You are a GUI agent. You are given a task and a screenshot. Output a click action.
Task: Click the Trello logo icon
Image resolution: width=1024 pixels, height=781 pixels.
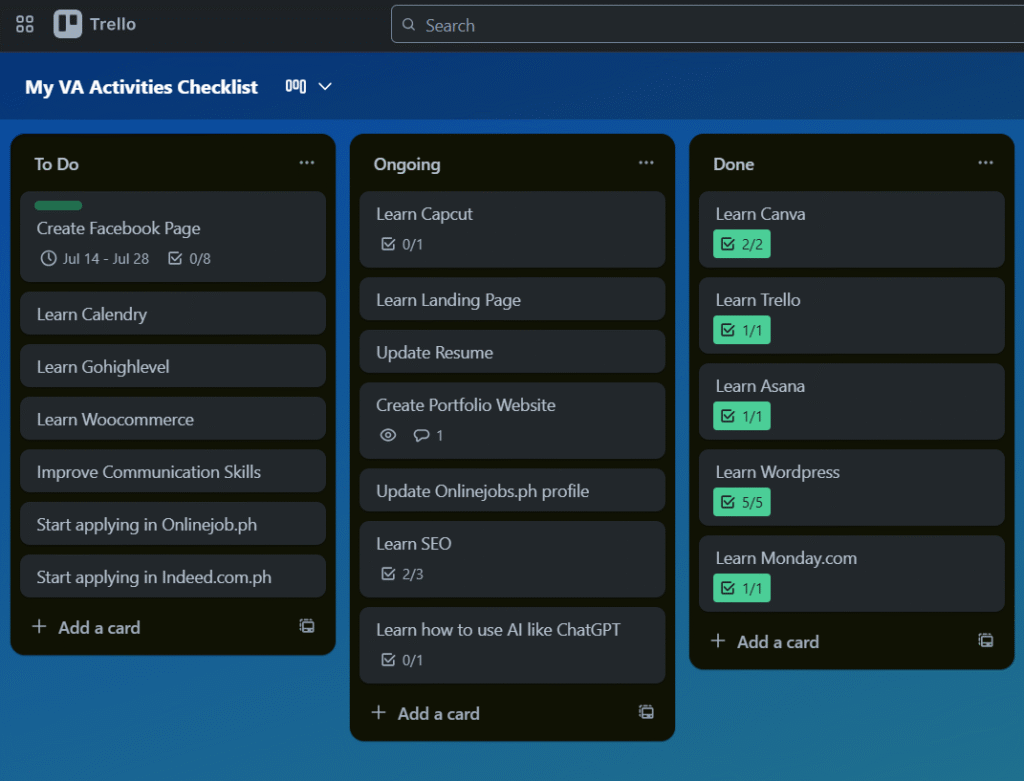67,24
